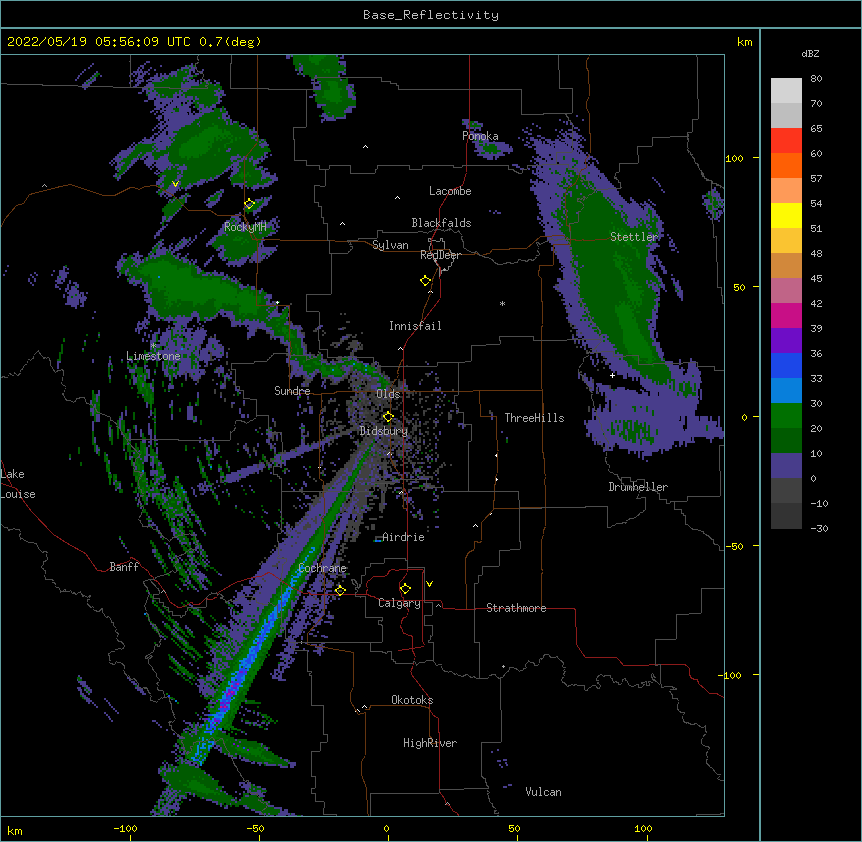This screenshot has height=842, width=862.
Task: Click the ThreeHills town label
Action: click(534, 418)
